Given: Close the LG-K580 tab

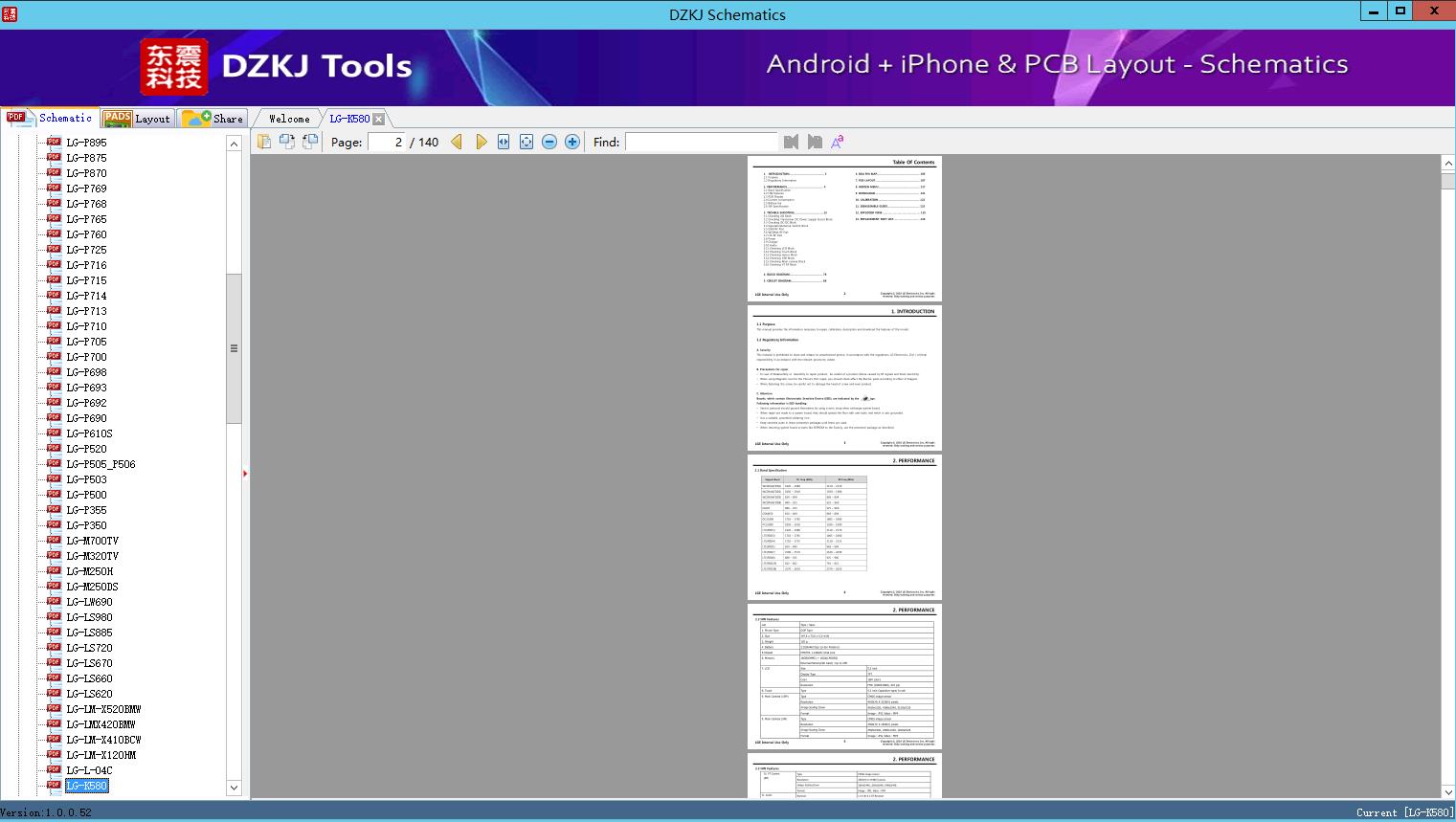Looking at the screenshot, I should [x=379, y=119].
